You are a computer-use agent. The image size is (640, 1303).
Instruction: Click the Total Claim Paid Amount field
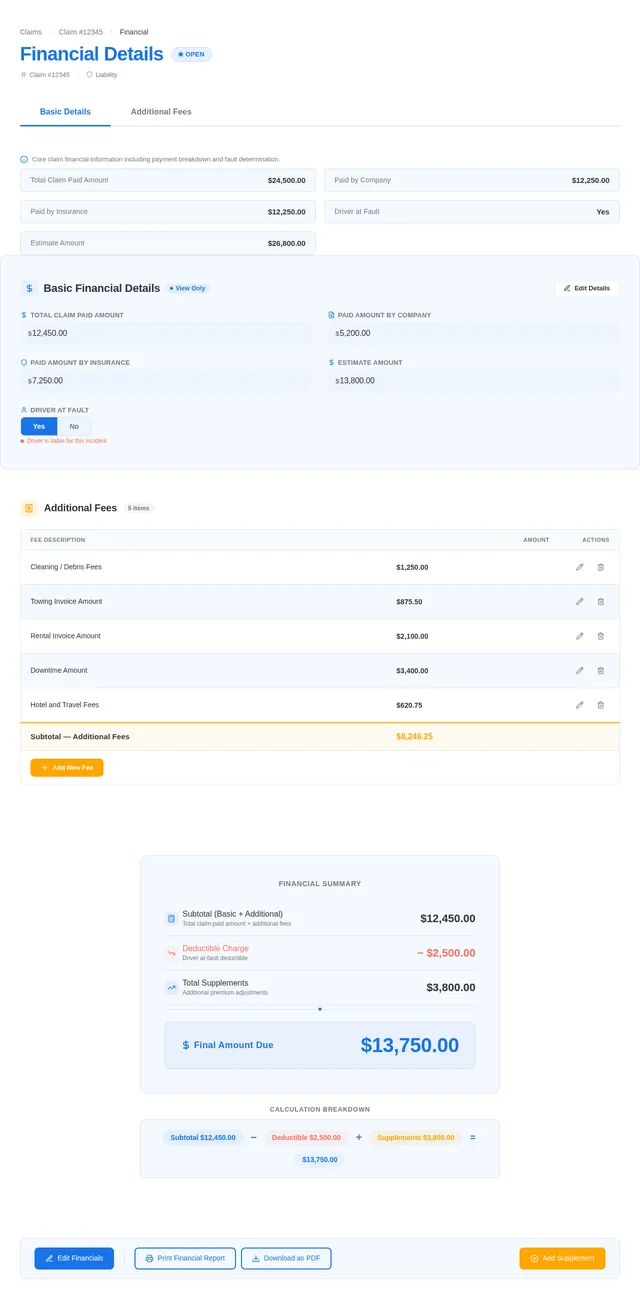pyautogui.click(x=168, y=333)
